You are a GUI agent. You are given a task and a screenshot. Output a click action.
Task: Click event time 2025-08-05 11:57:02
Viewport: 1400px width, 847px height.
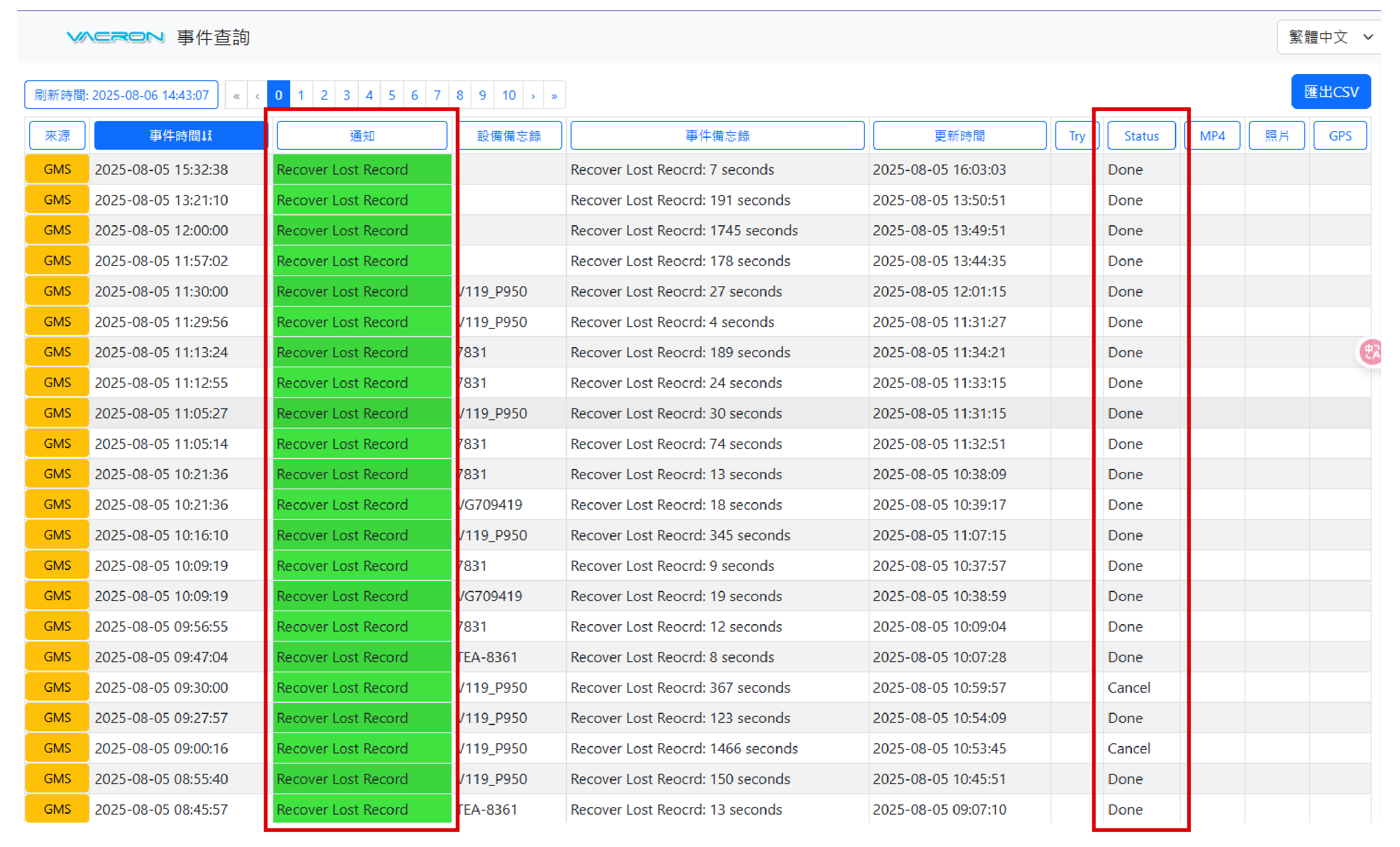click(161, 261)
